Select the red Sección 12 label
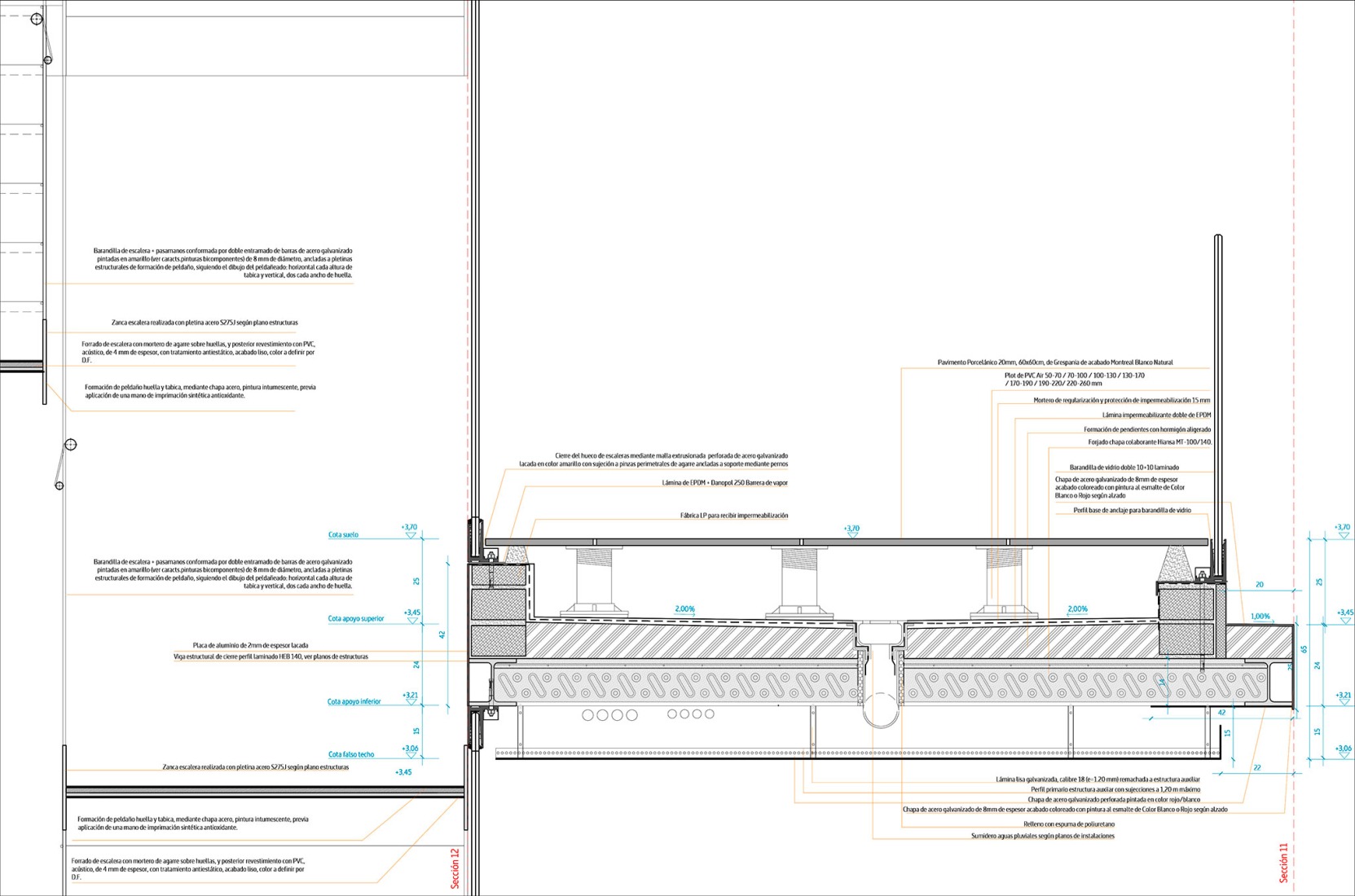This screenshot has width=1355, height=896. (x=455, y=868)
